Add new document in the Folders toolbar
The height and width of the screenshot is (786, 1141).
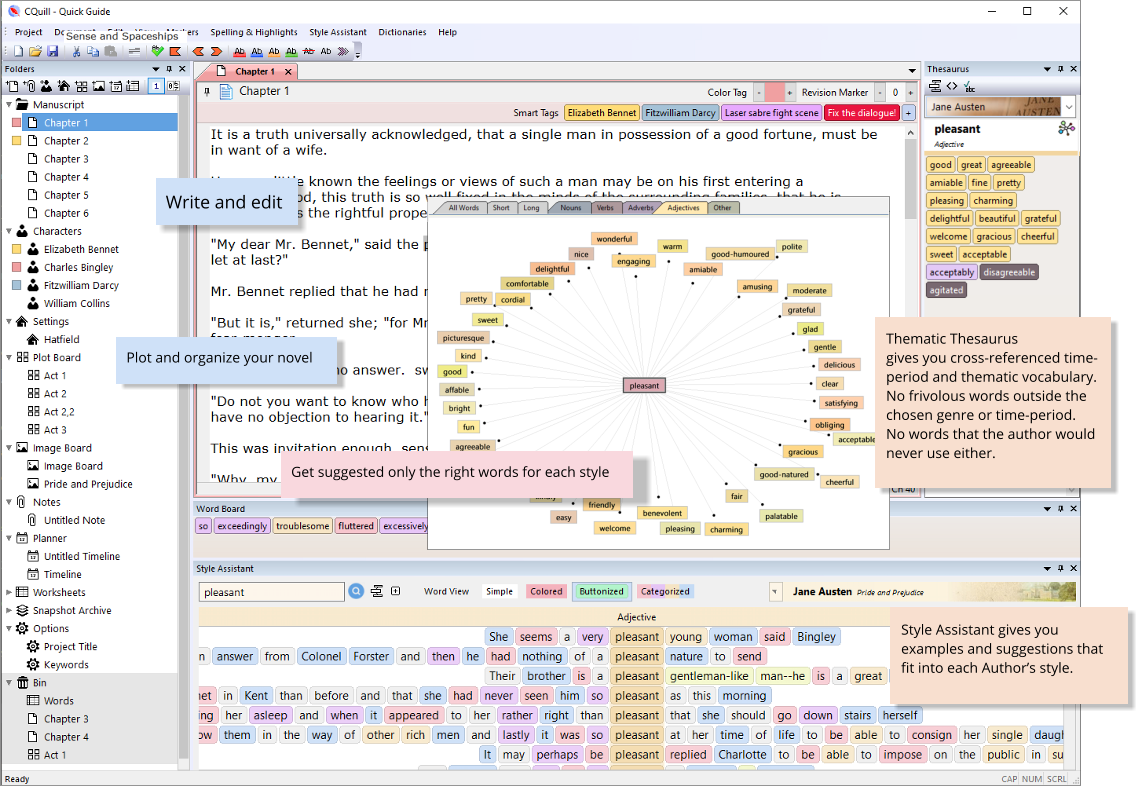(12, 87)
